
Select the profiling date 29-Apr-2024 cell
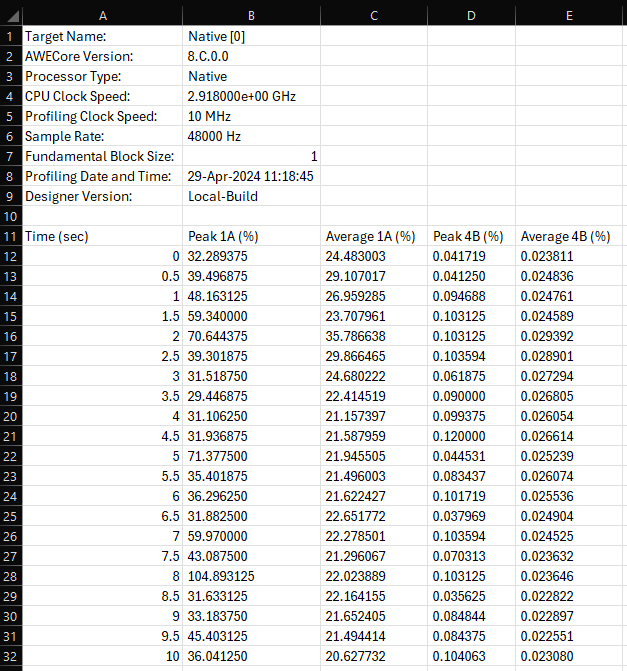tap(251, 176)
